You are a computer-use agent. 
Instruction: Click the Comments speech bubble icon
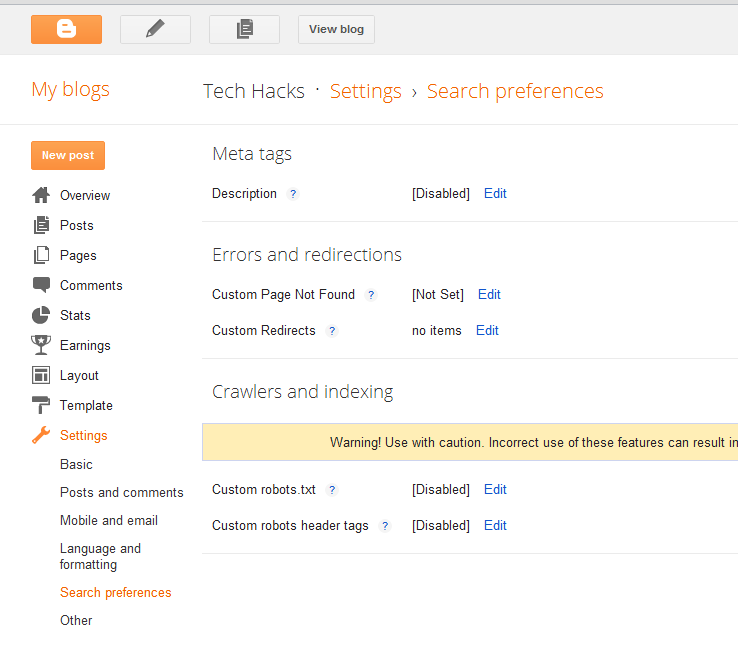click(41, 285)
